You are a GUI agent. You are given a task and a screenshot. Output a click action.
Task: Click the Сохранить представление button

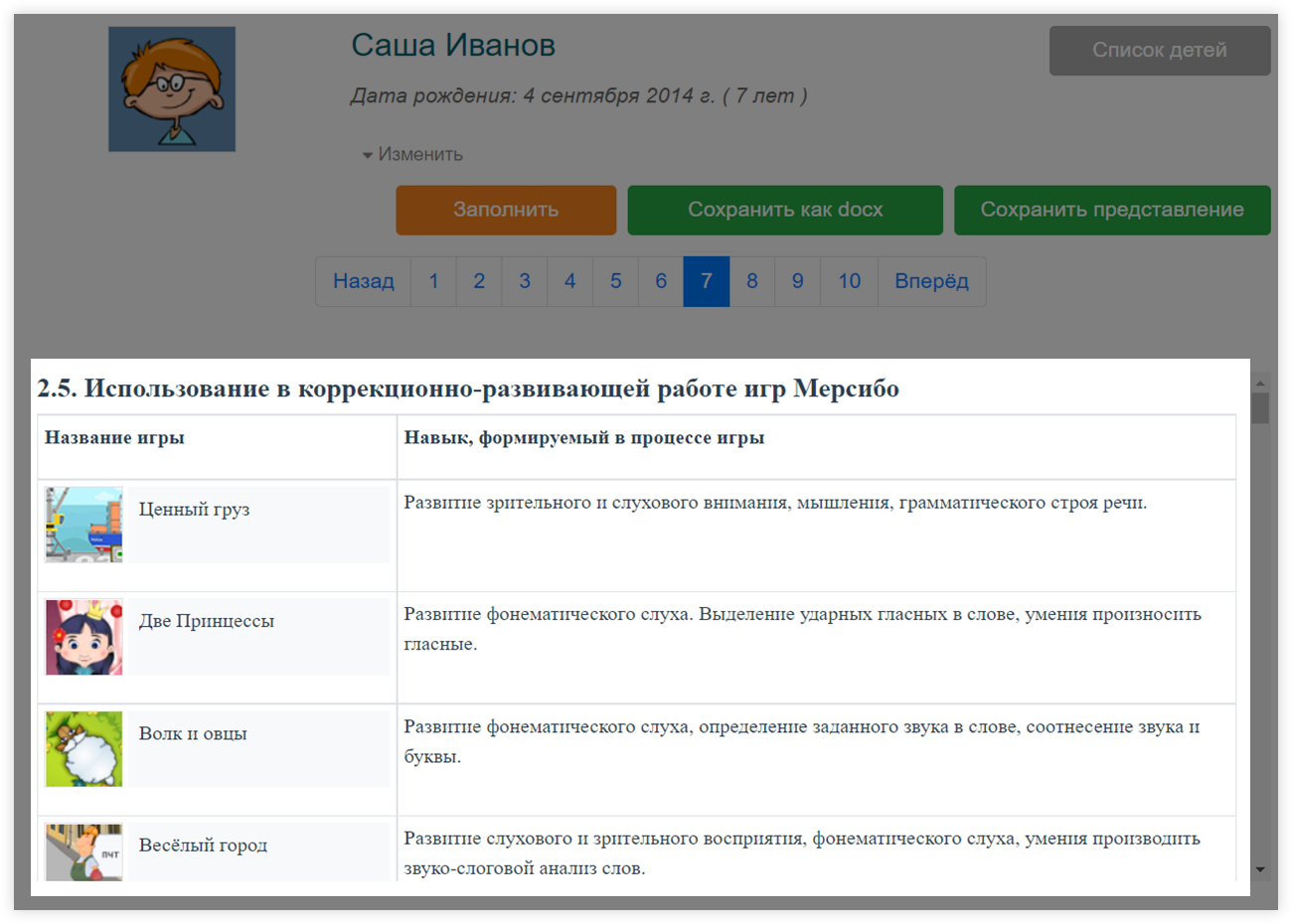[1111, 210]
